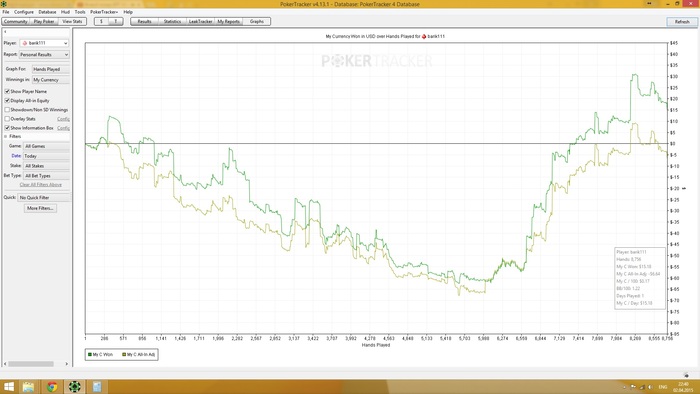The image size is (700, 394).
Task: Open the Date Today filter
Action: [47, 156]
